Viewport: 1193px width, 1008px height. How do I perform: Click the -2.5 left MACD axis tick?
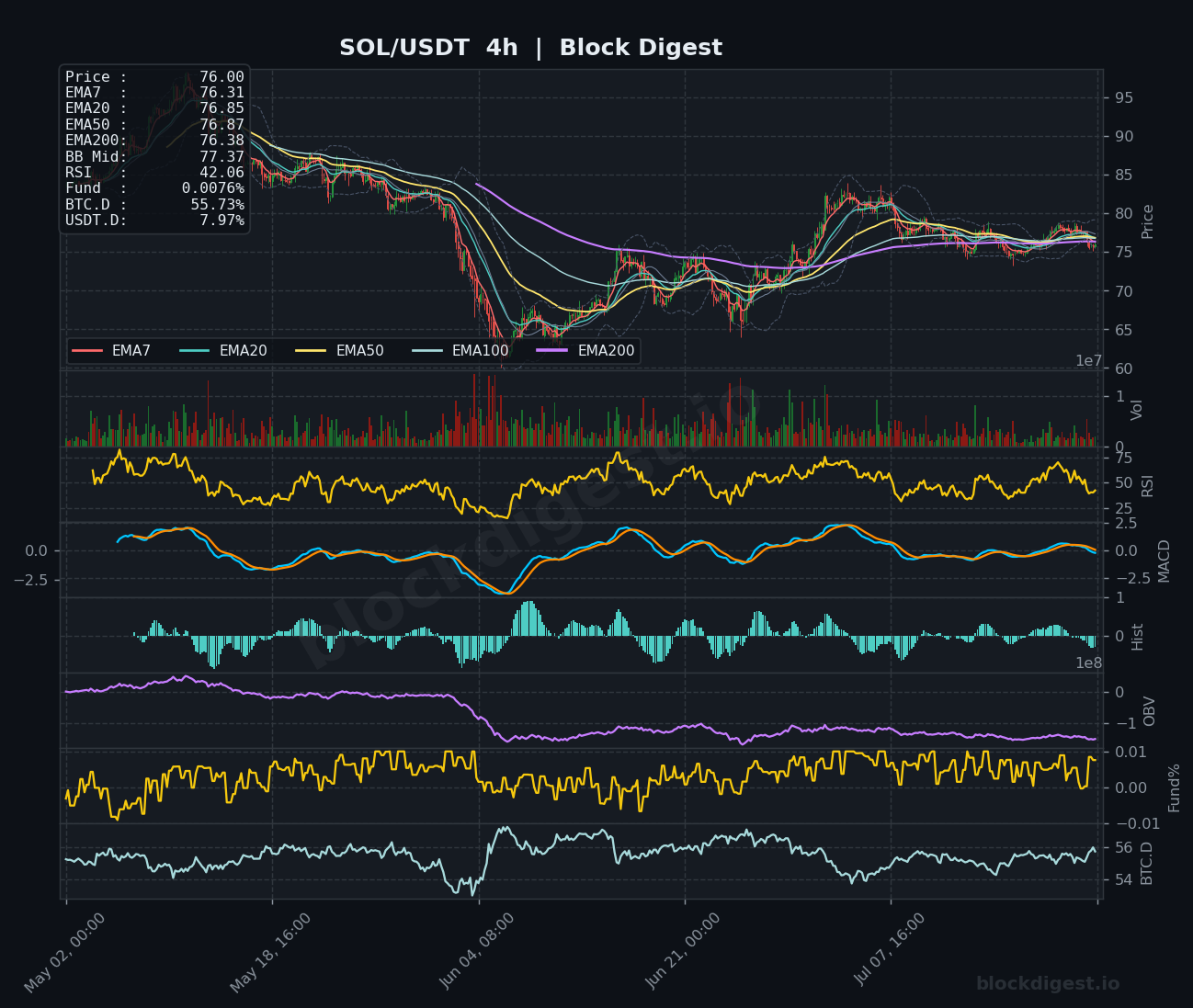pyautogui.click(x=30, y=580)
